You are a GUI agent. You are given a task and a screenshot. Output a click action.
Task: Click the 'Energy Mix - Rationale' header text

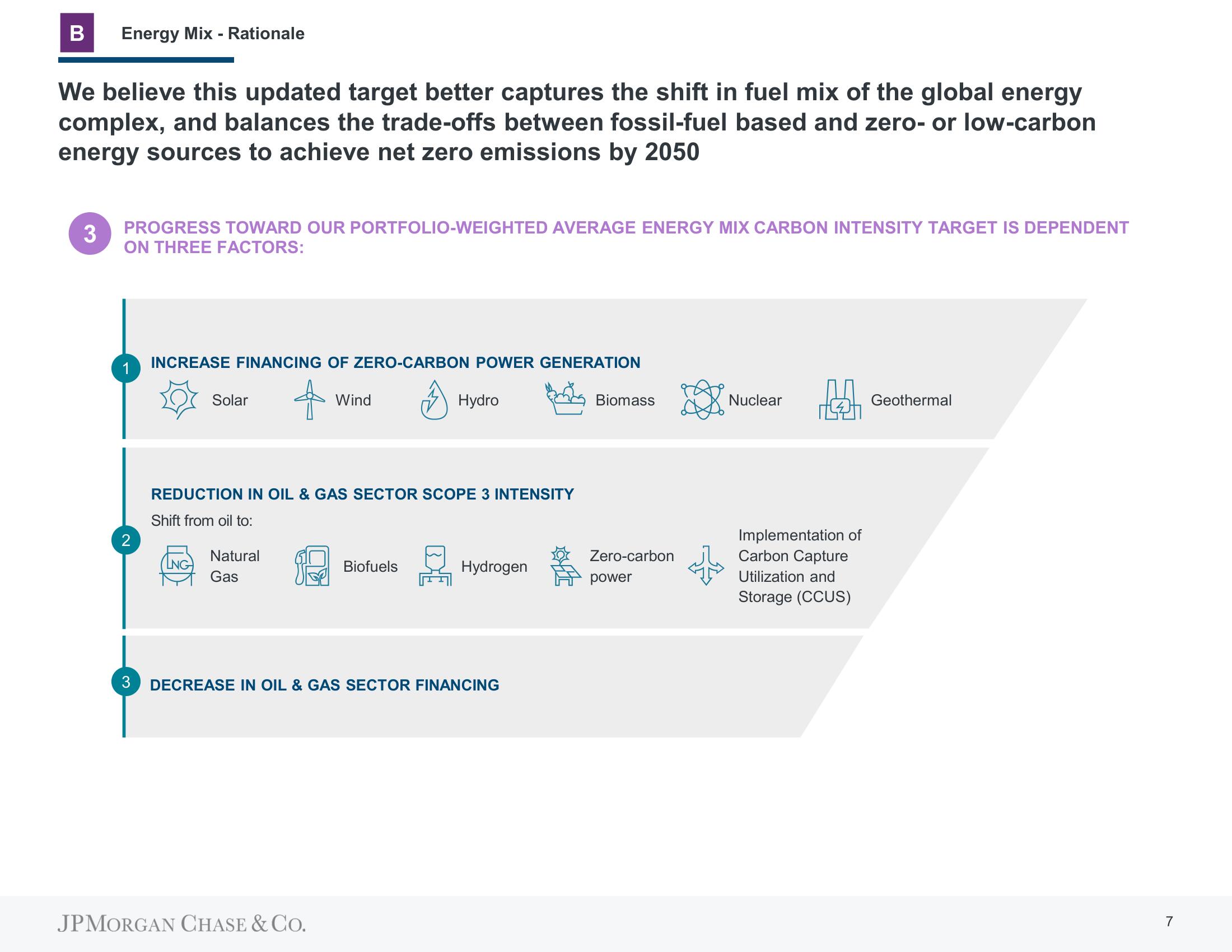pos(213,33)
